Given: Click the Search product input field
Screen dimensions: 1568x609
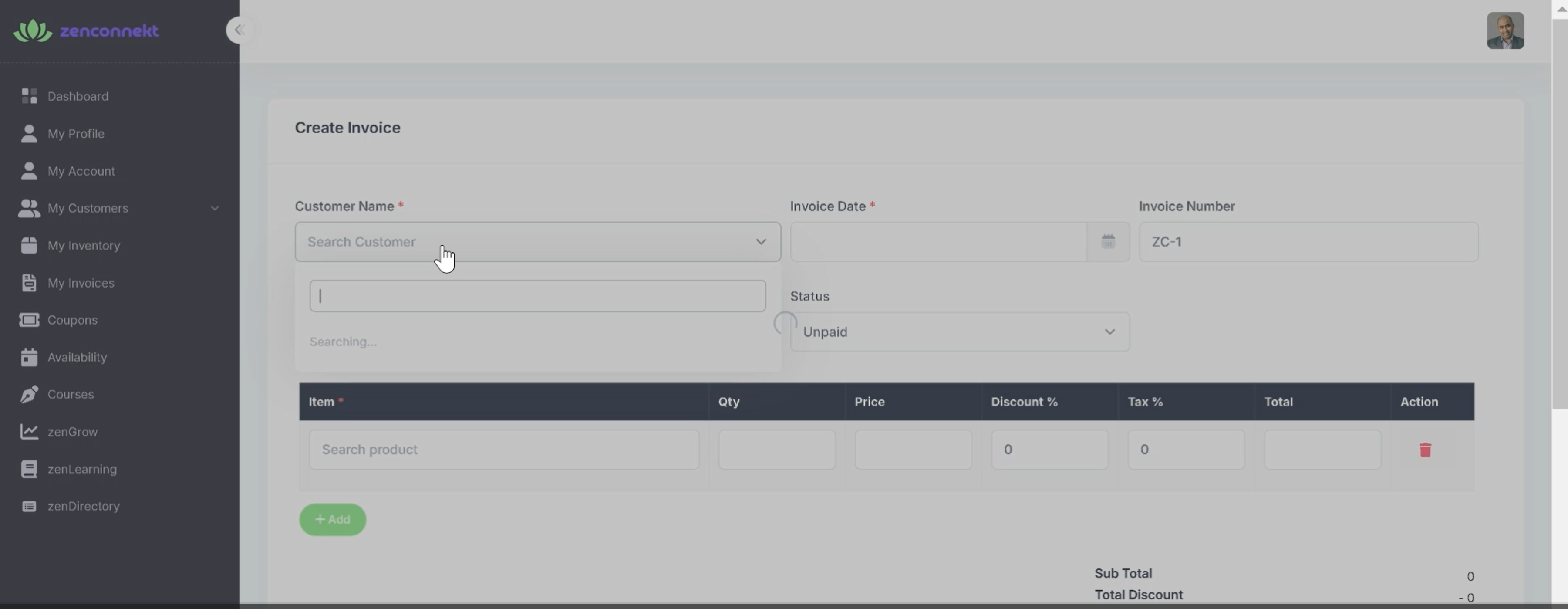Looking at the screenshot, I should pos(503,450).
